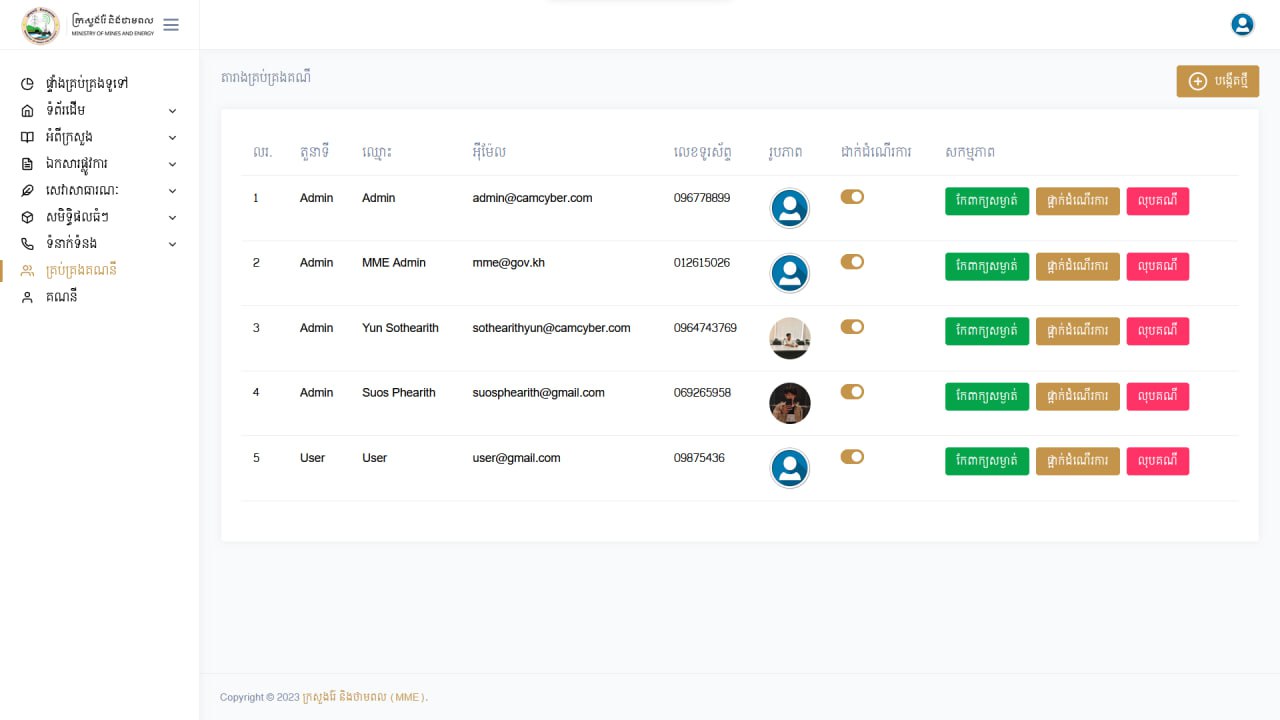The image size is (1280, 720).
Task: Click the hamburger menu icon beside the ministry logo
Action: click(171, 25)
